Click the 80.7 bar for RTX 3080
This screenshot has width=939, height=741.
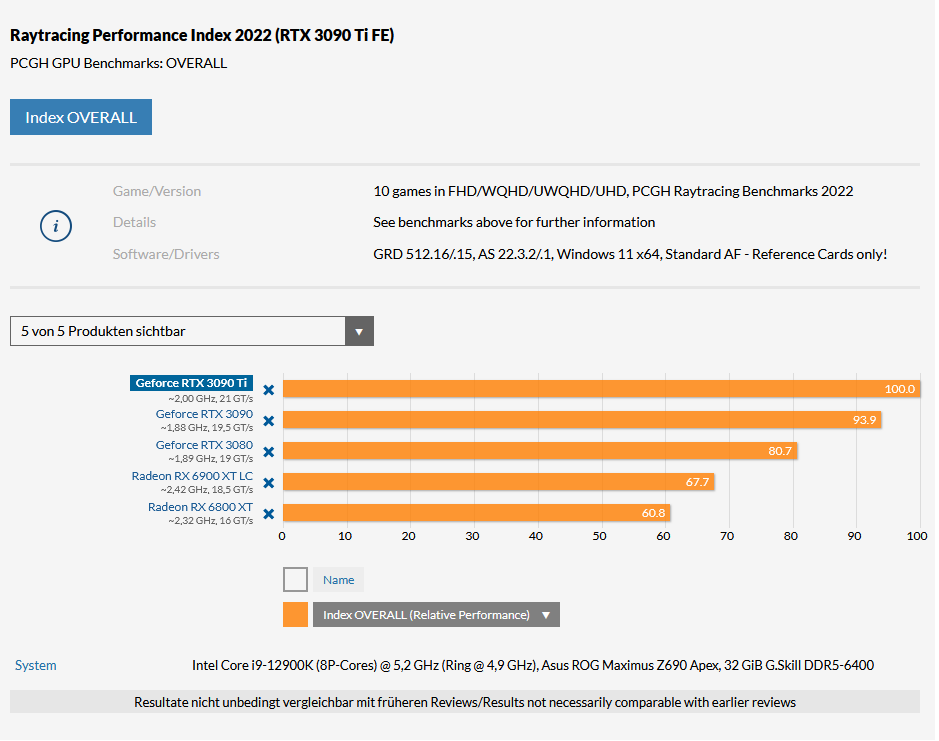point(541,453)
